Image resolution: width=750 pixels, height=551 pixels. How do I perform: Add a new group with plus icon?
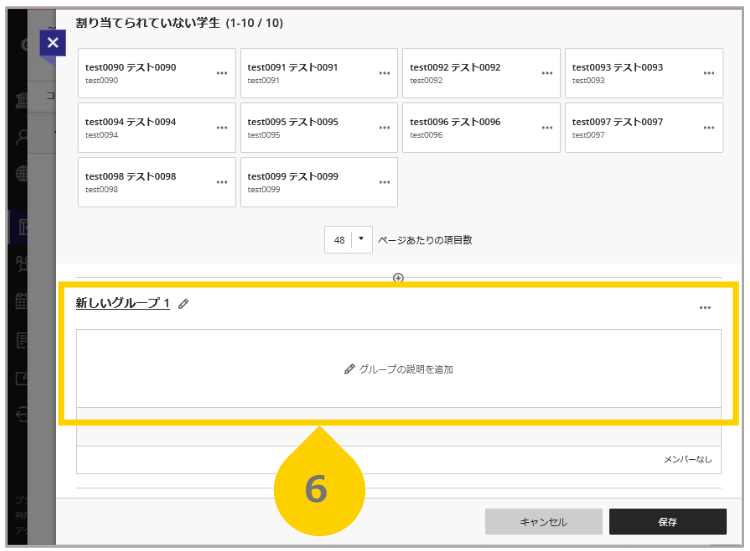(398, 277)
